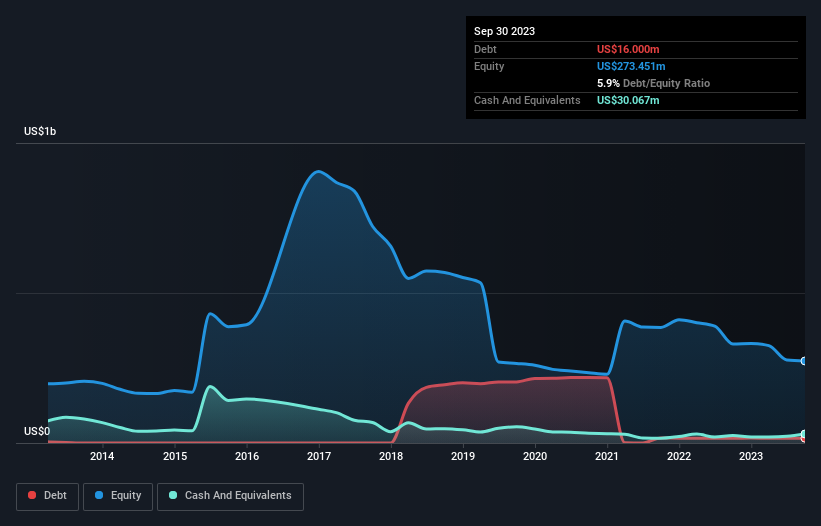This screenshot has height=526, width=821.
Task: Click the 2015 x-axis label
Action: click(x=175, y=456)
